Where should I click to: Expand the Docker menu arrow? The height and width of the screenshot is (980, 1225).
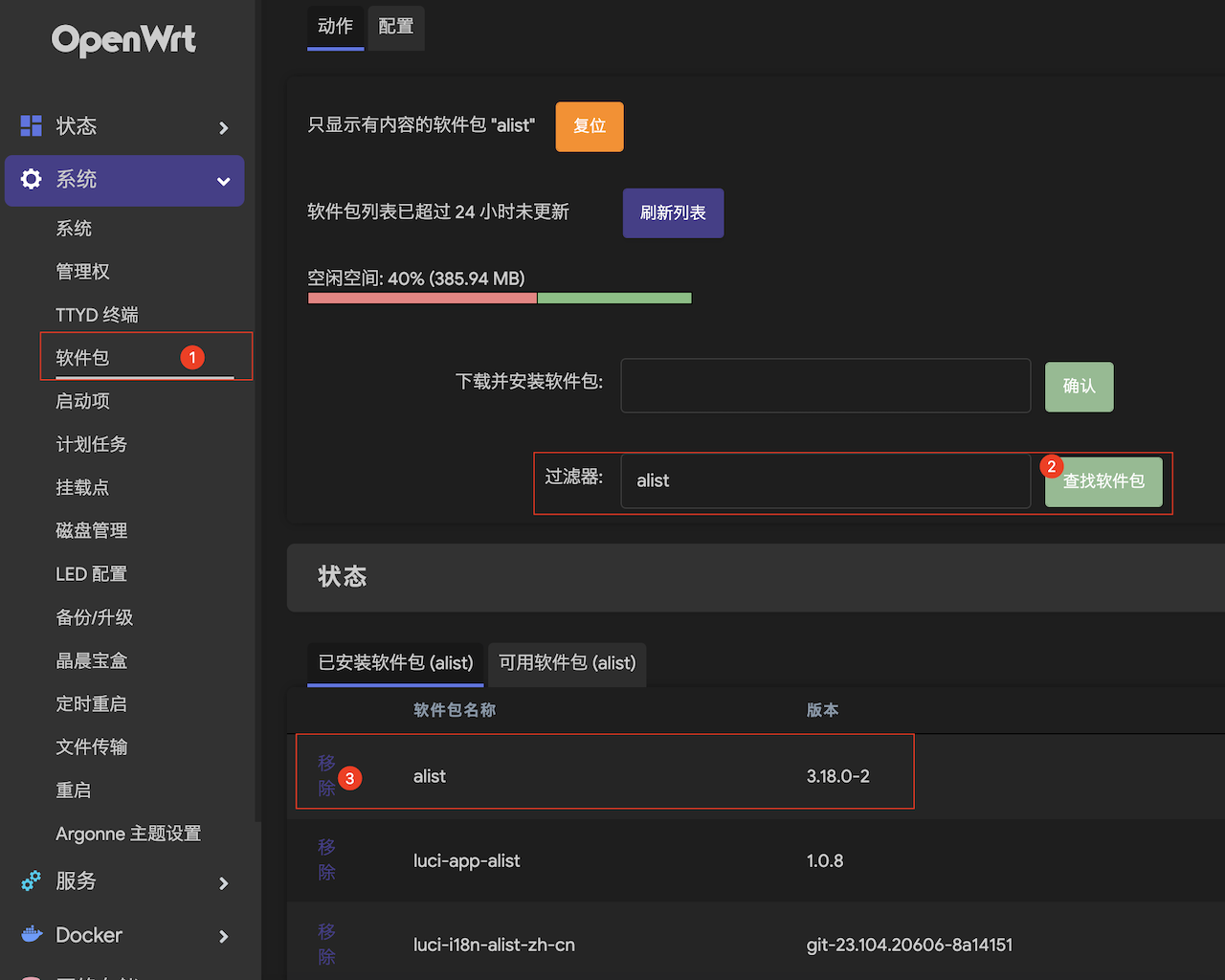(x=223, y=936)
